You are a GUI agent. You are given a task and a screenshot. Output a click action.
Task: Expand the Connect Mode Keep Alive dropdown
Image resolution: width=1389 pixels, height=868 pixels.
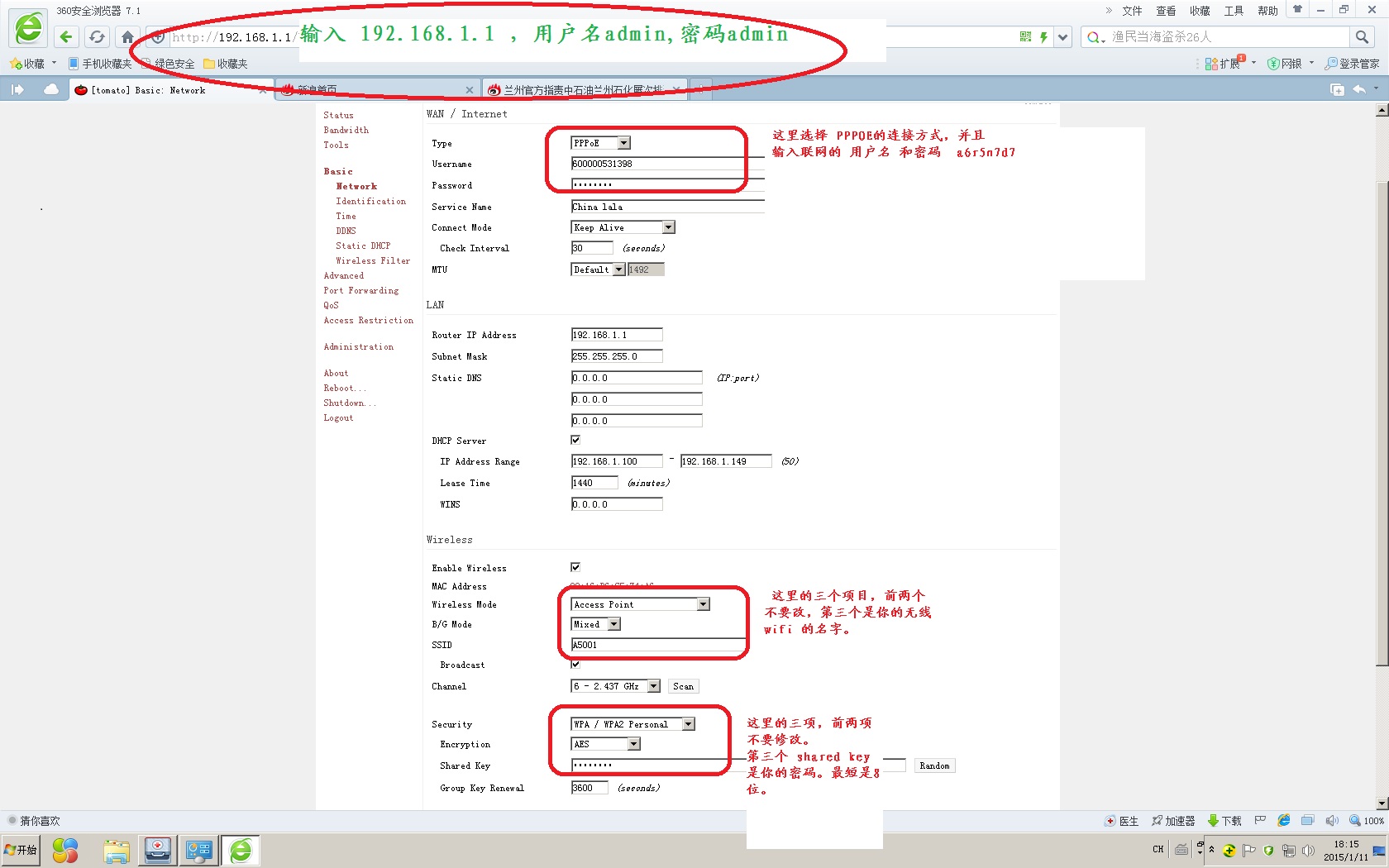click(623, 227)
